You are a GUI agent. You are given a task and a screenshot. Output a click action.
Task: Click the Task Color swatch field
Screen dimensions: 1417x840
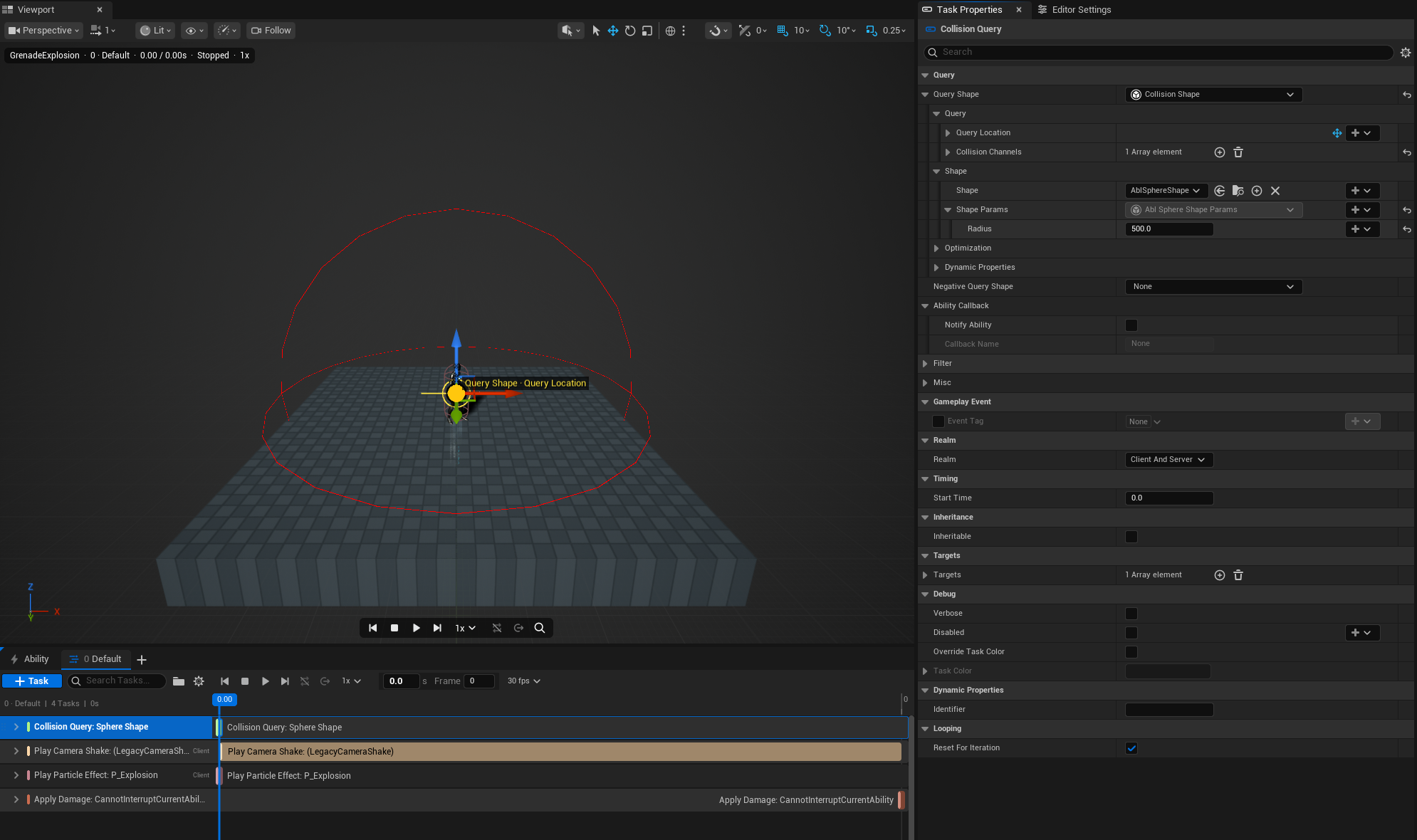click(1168, 671)
